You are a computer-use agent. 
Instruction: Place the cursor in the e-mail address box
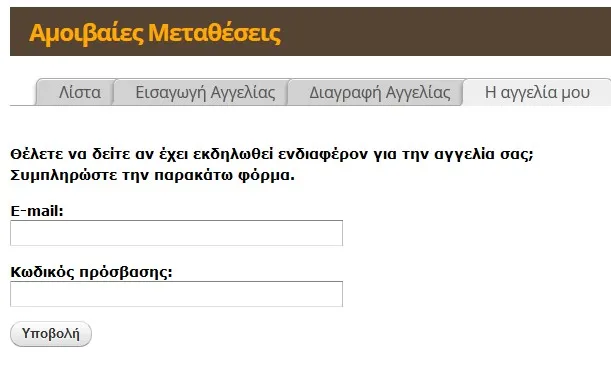177,233
